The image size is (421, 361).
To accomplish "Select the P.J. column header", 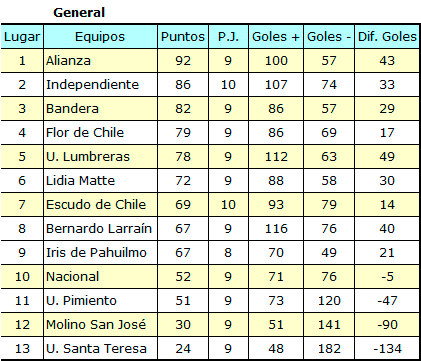I will click(x=228, y=36).
